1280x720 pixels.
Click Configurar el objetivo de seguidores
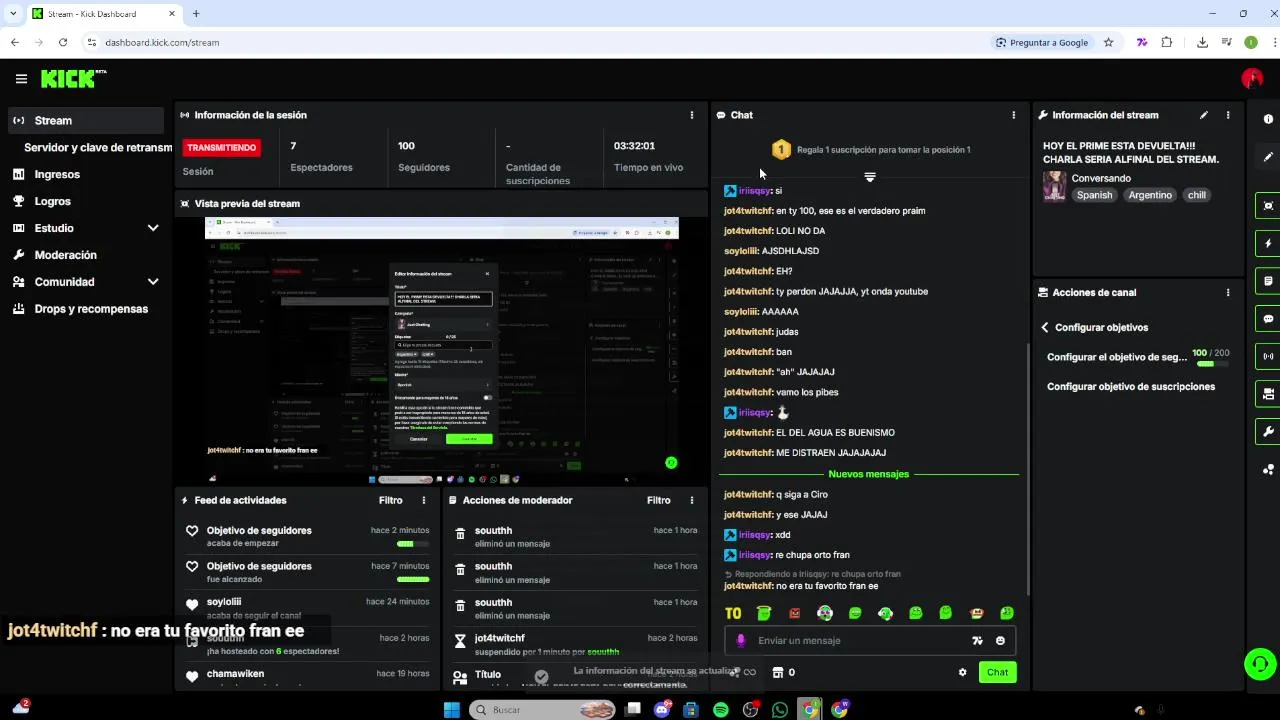[x=1117, y=357]
